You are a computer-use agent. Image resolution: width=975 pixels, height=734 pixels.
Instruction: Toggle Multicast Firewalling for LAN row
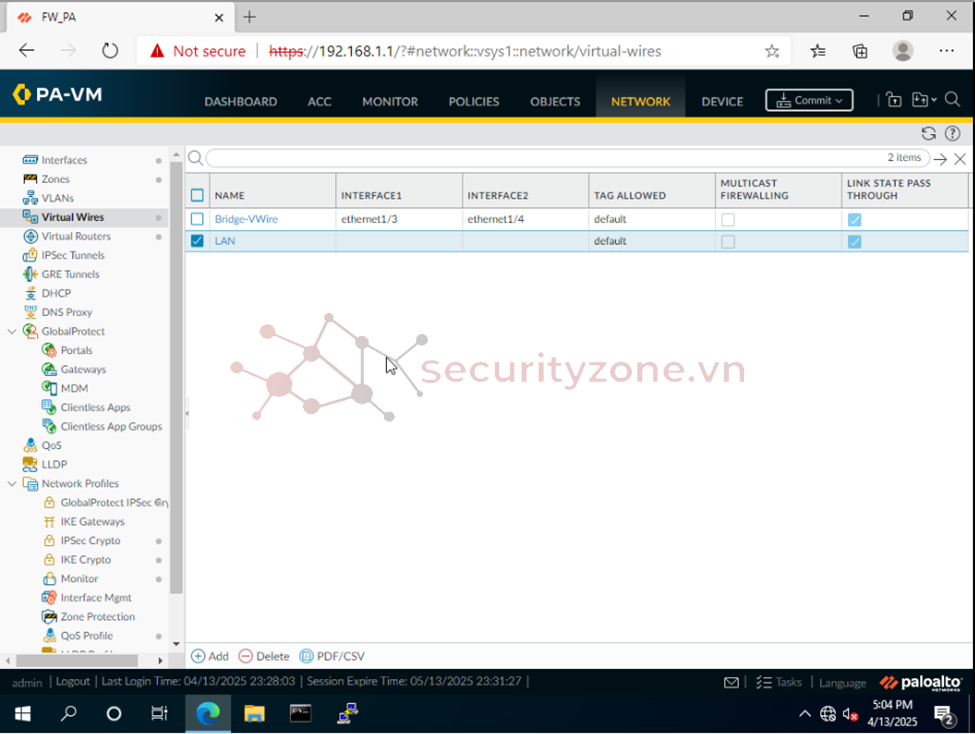[728, 241]
